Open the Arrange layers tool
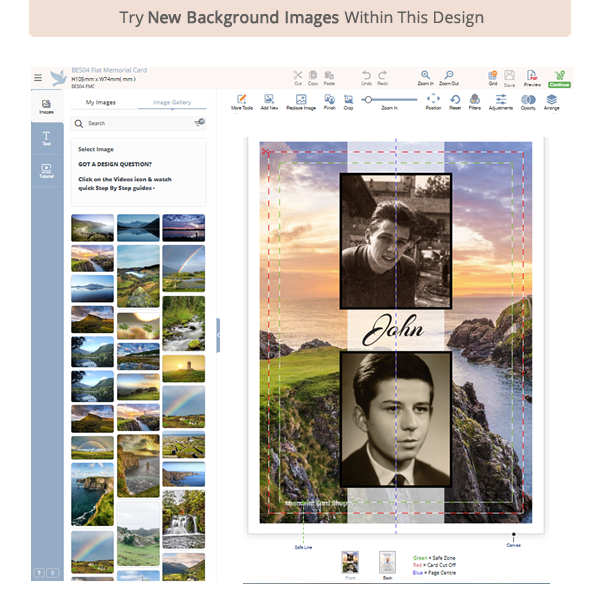The image size is (600, 600). click(x=551, y=101)
